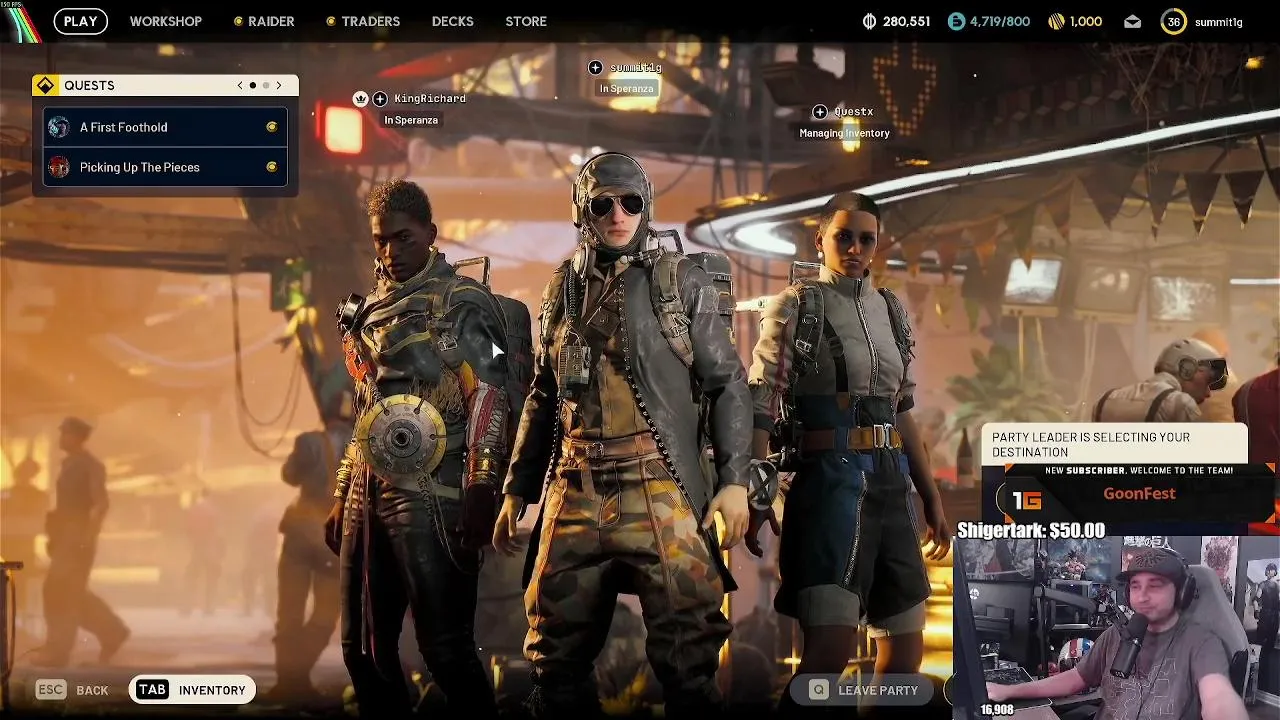Go to next quests page arrow
The width and height of the screenshot is (1280, 720).
[279, 85]
